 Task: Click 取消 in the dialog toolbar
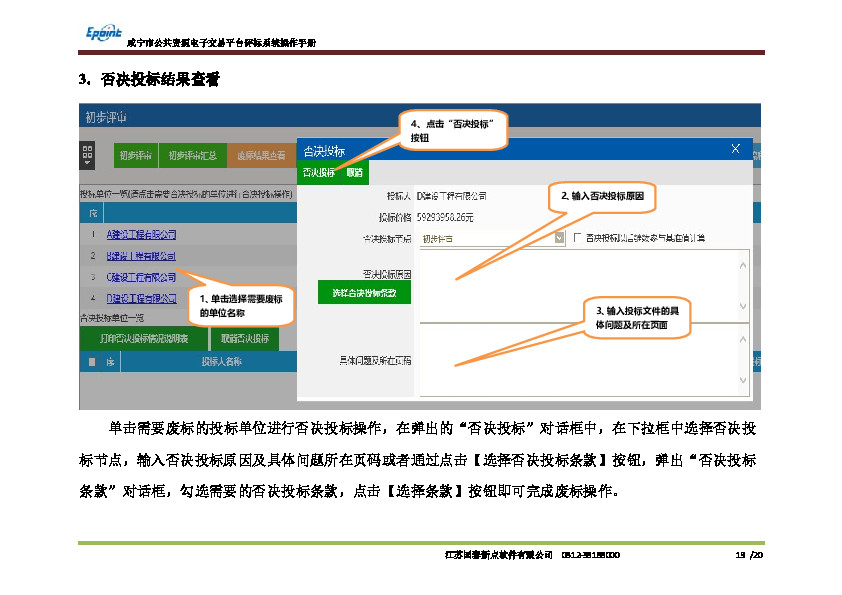point(355,173)
